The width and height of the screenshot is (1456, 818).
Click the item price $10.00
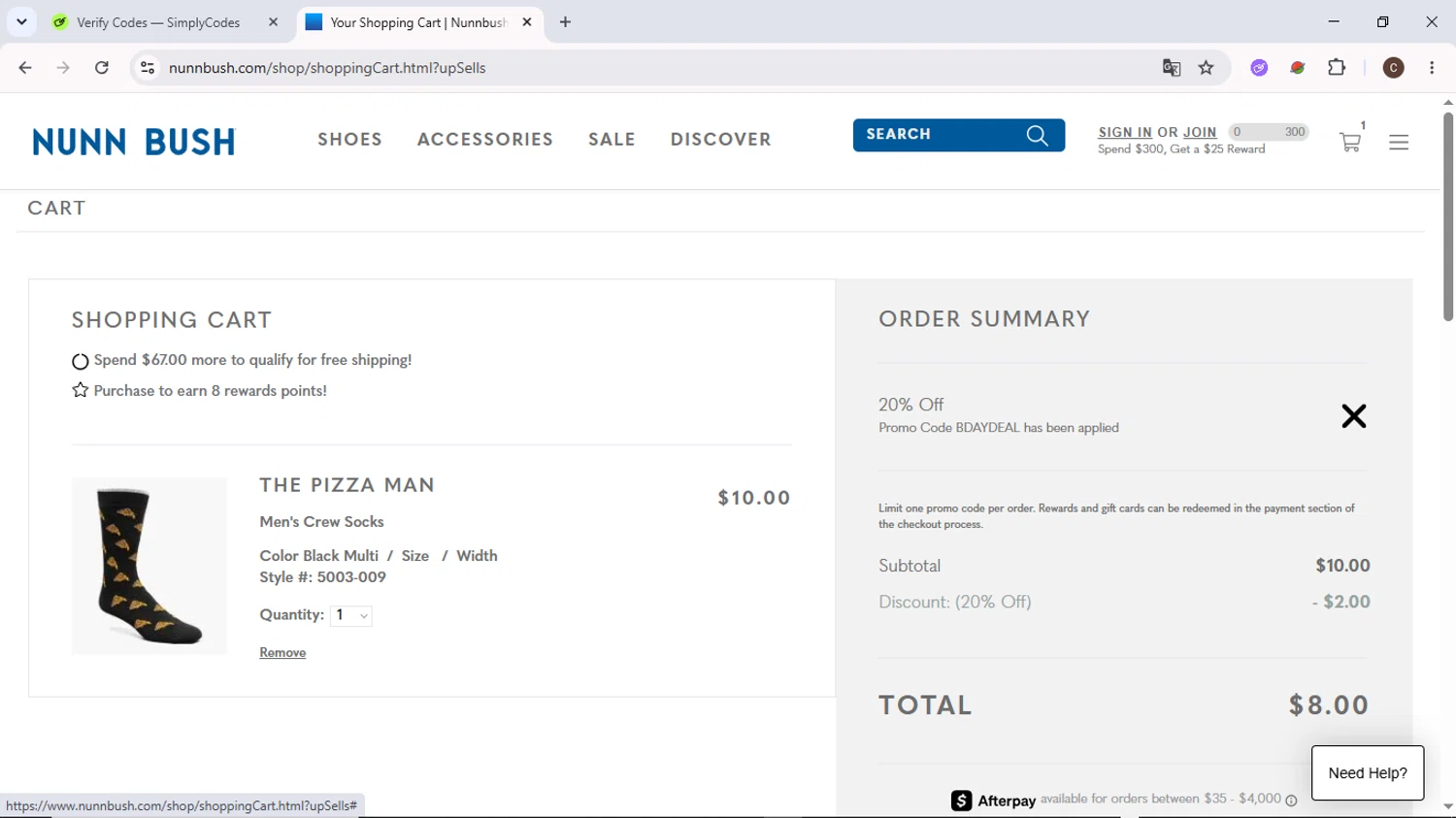[x=754, y=498]
